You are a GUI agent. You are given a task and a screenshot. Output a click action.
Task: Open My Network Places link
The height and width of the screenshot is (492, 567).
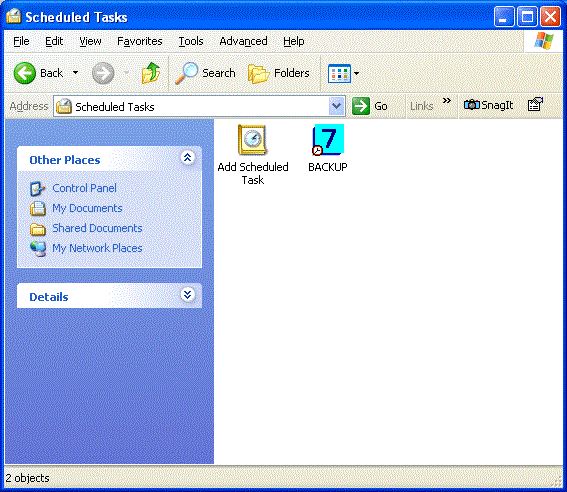click(97, 248)
